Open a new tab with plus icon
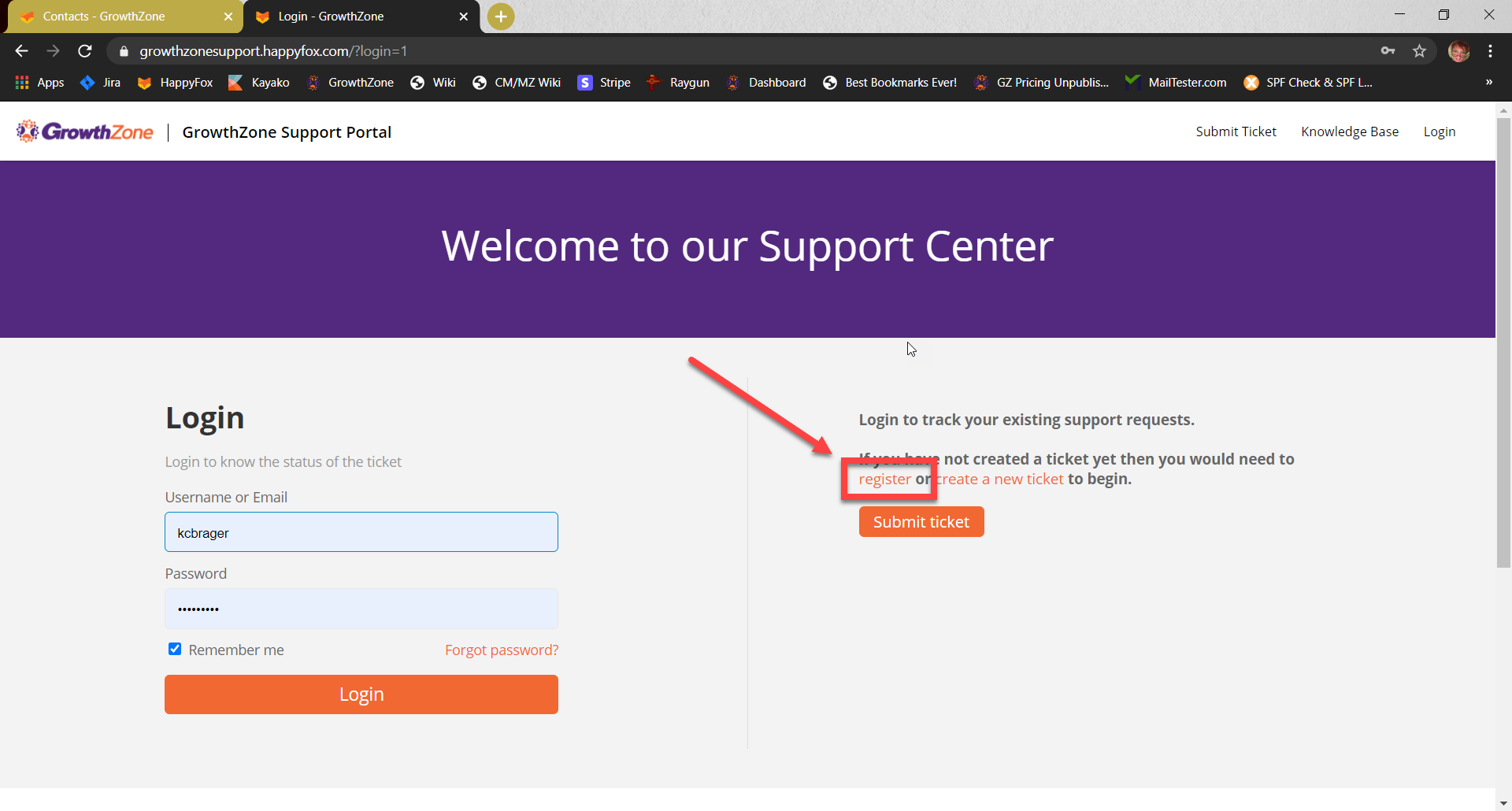This screenshot has width=1512, height=811. [x=500, y=17]
